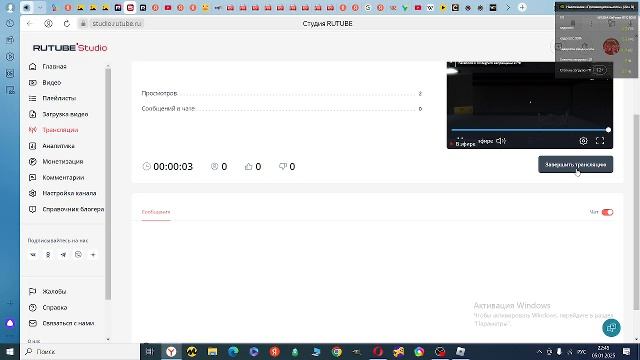
Task: Click the RUTUBE Studio logo
Action: click(70, 48)
